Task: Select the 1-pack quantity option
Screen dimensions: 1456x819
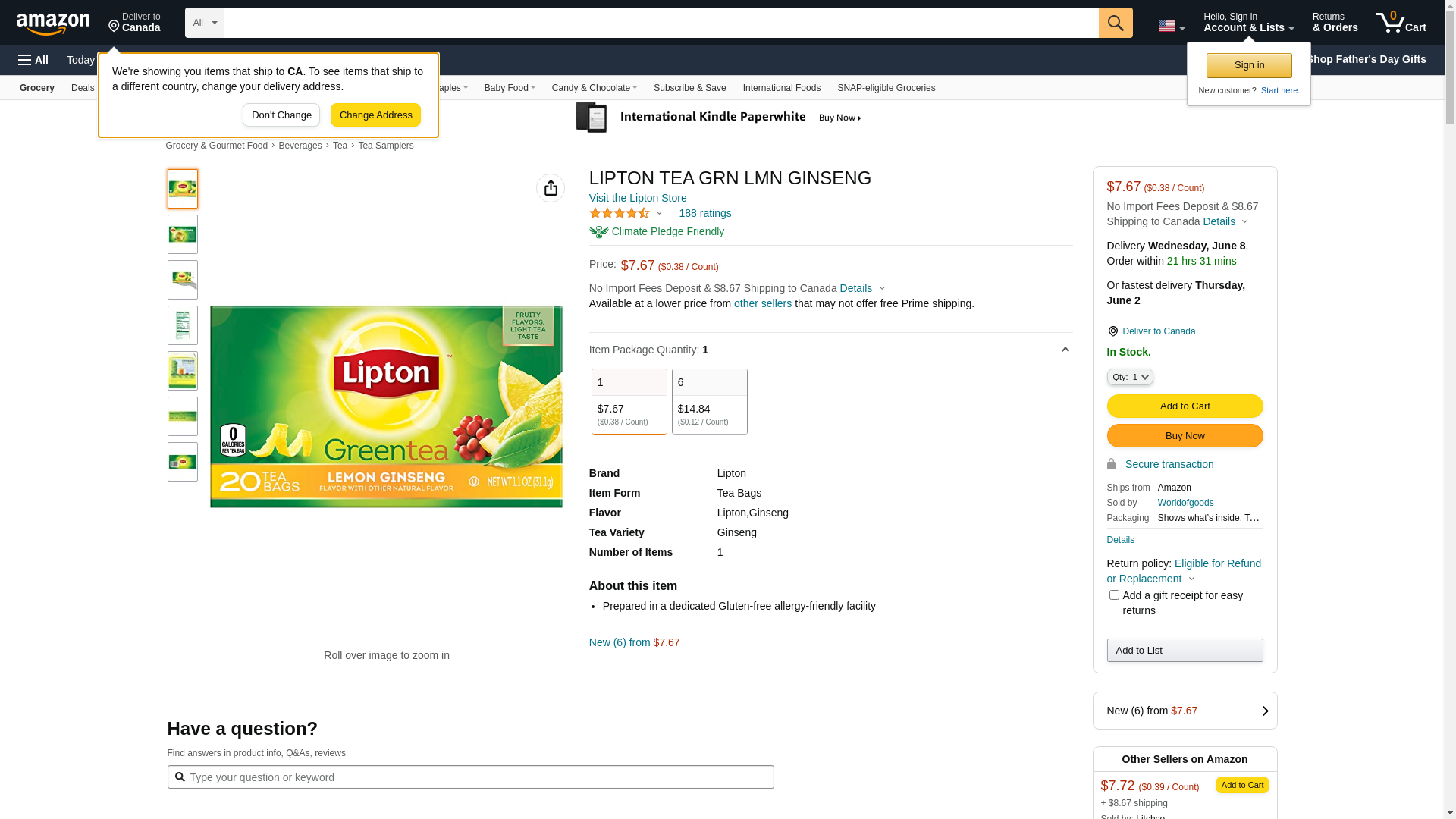Action: pos(629,401)
